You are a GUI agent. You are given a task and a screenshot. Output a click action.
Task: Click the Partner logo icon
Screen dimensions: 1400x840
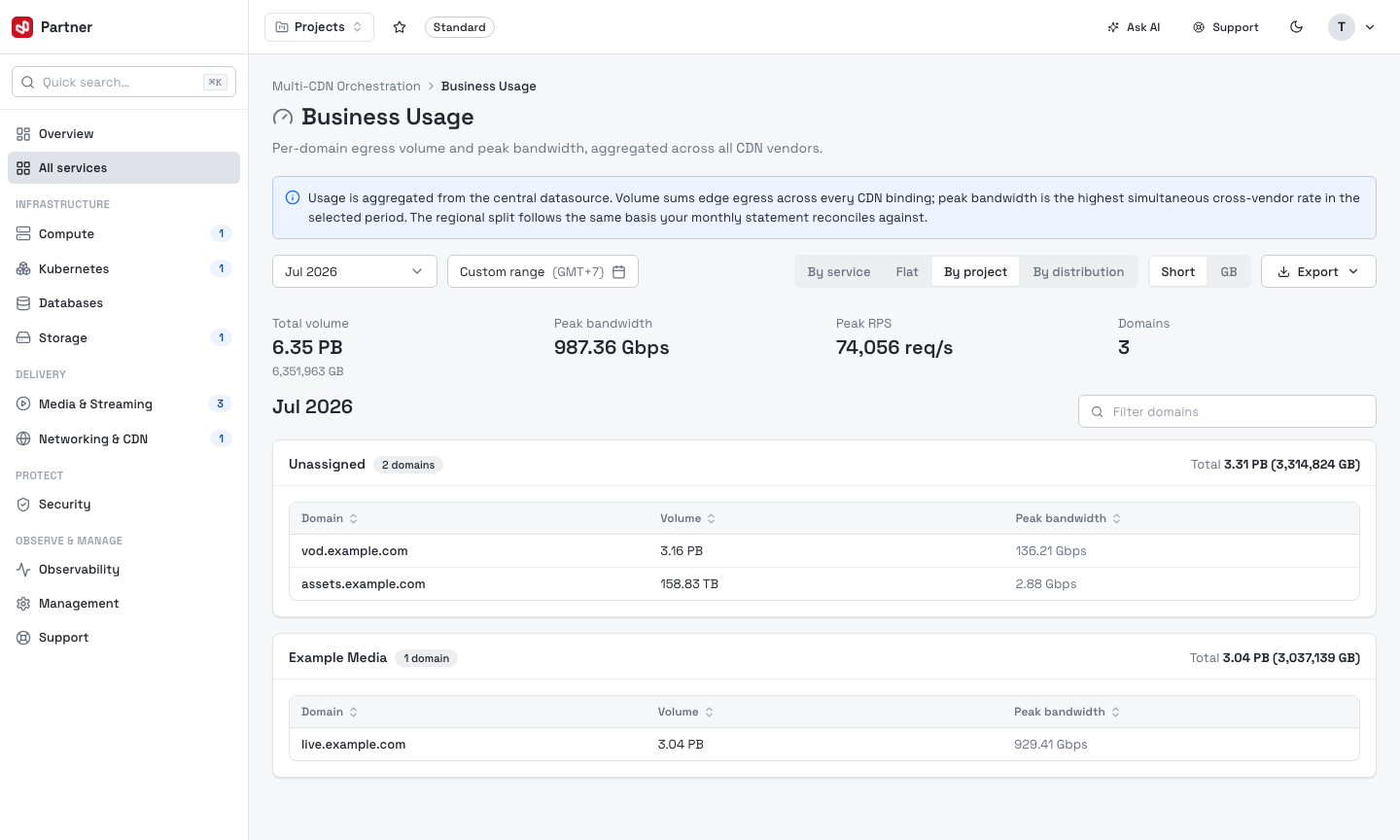pyautogui.click(x=22, y=27)
